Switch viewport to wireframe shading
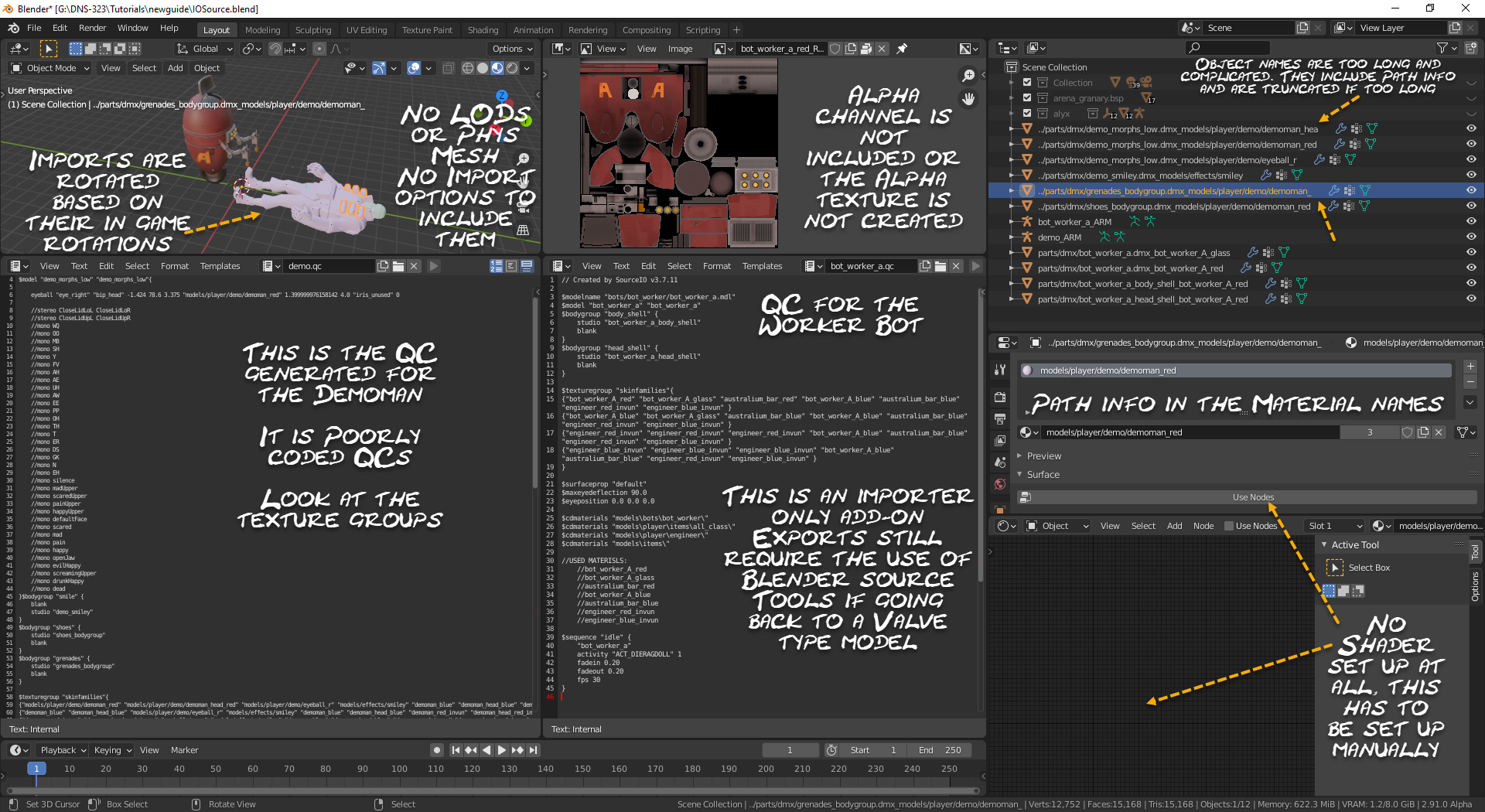The height and width of the screenshot is (812, 1485). (x=468, y=68)
